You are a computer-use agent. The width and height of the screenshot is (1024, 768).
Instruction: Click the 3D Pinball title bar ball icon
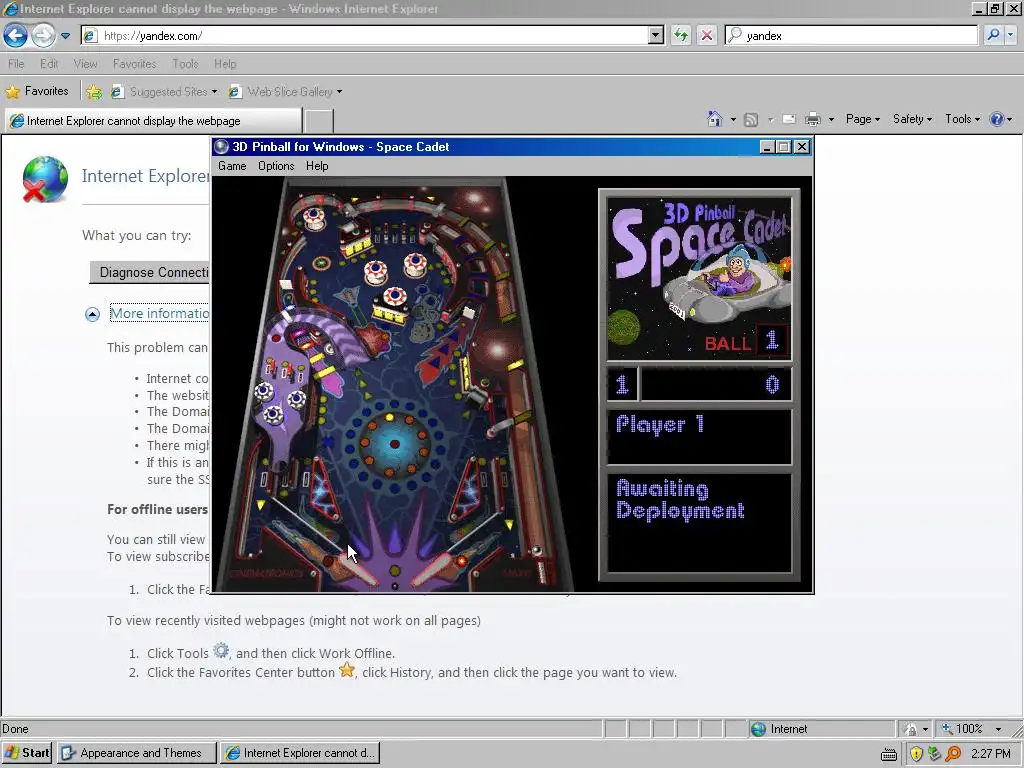tap(221, 147)
